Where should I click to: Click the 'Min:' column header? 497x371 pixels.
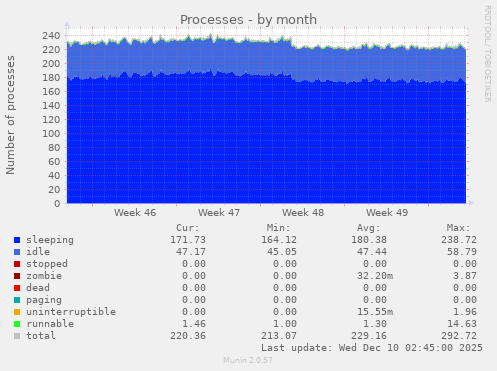pyautogui.click(x=278, y=228)
